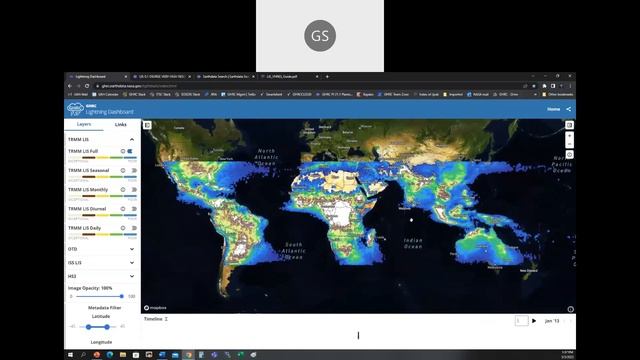Open the Home link in header
The height and width of the screenshot is (360, 640).
(553, 109)
